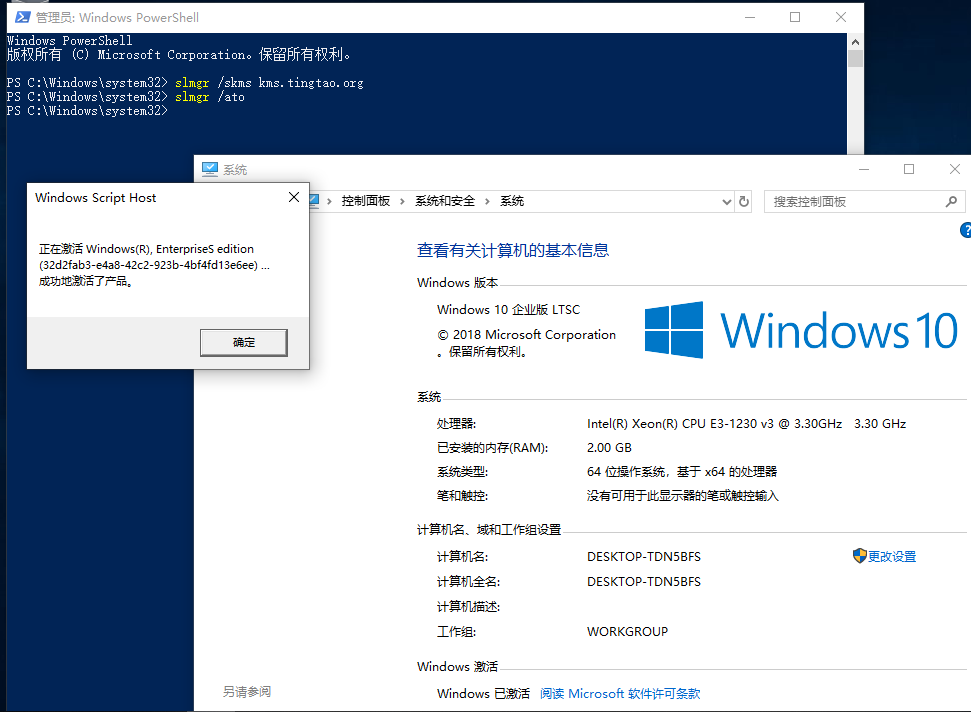Click the workgroup value WORKGROUP
Viewport: 971px width, 712px height.
click(627, 632)
